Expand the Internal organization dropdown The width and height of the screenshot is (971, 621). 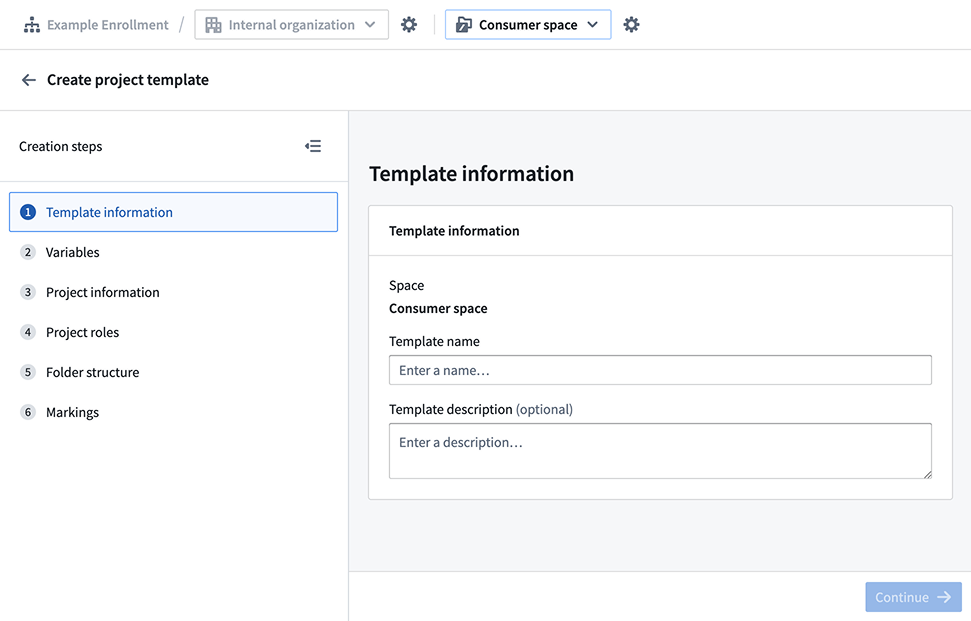(291, 25)
